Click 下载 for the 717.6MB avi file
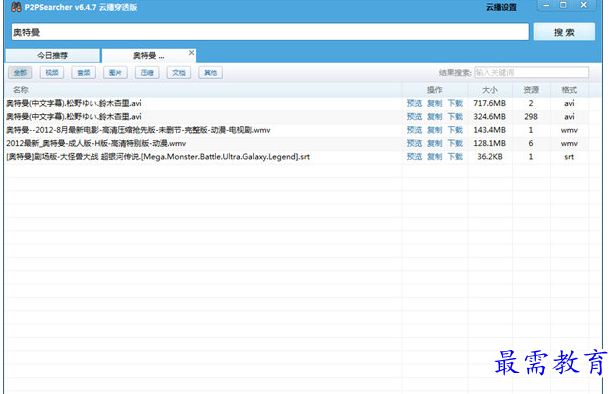Image resolution: width=616 pixels, height=394 pixels. coord(455,103)
